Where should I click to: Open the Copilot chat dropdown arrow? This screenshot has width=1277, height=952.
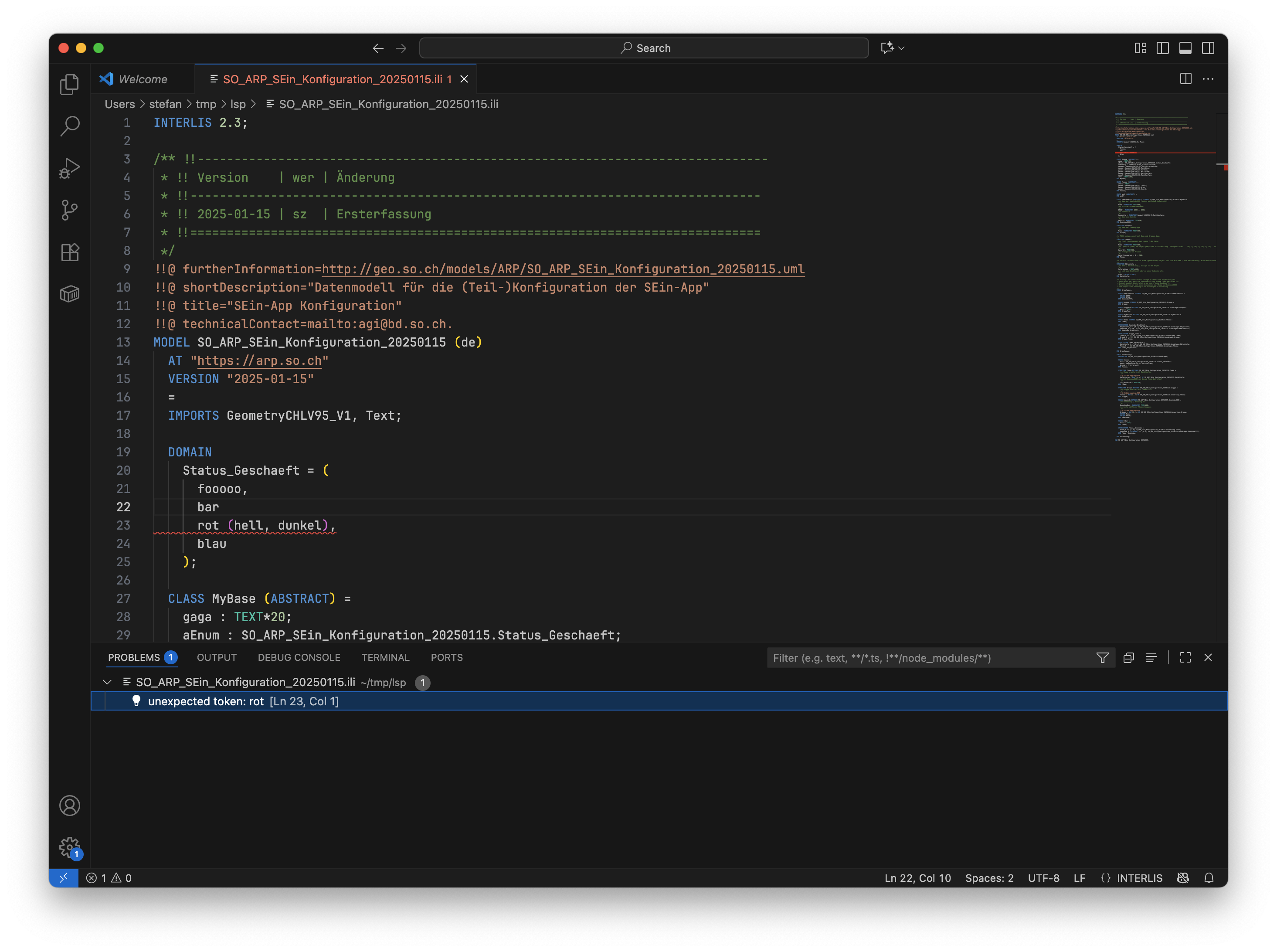click(x=902, y=48)
